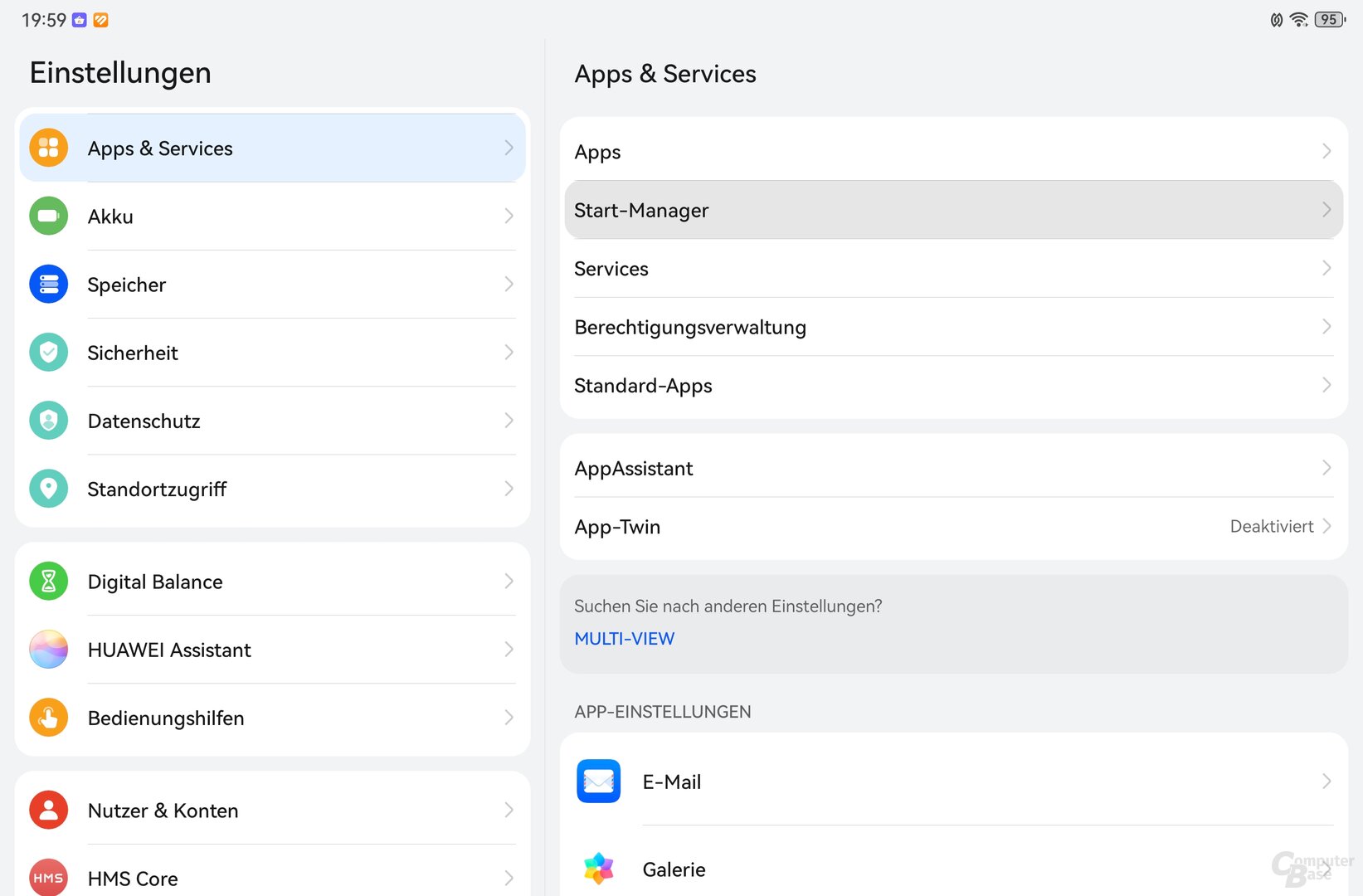Screen dimensions: 1363x896
Task: Expand the Apps row chevron
Action: click(1326, 151)
